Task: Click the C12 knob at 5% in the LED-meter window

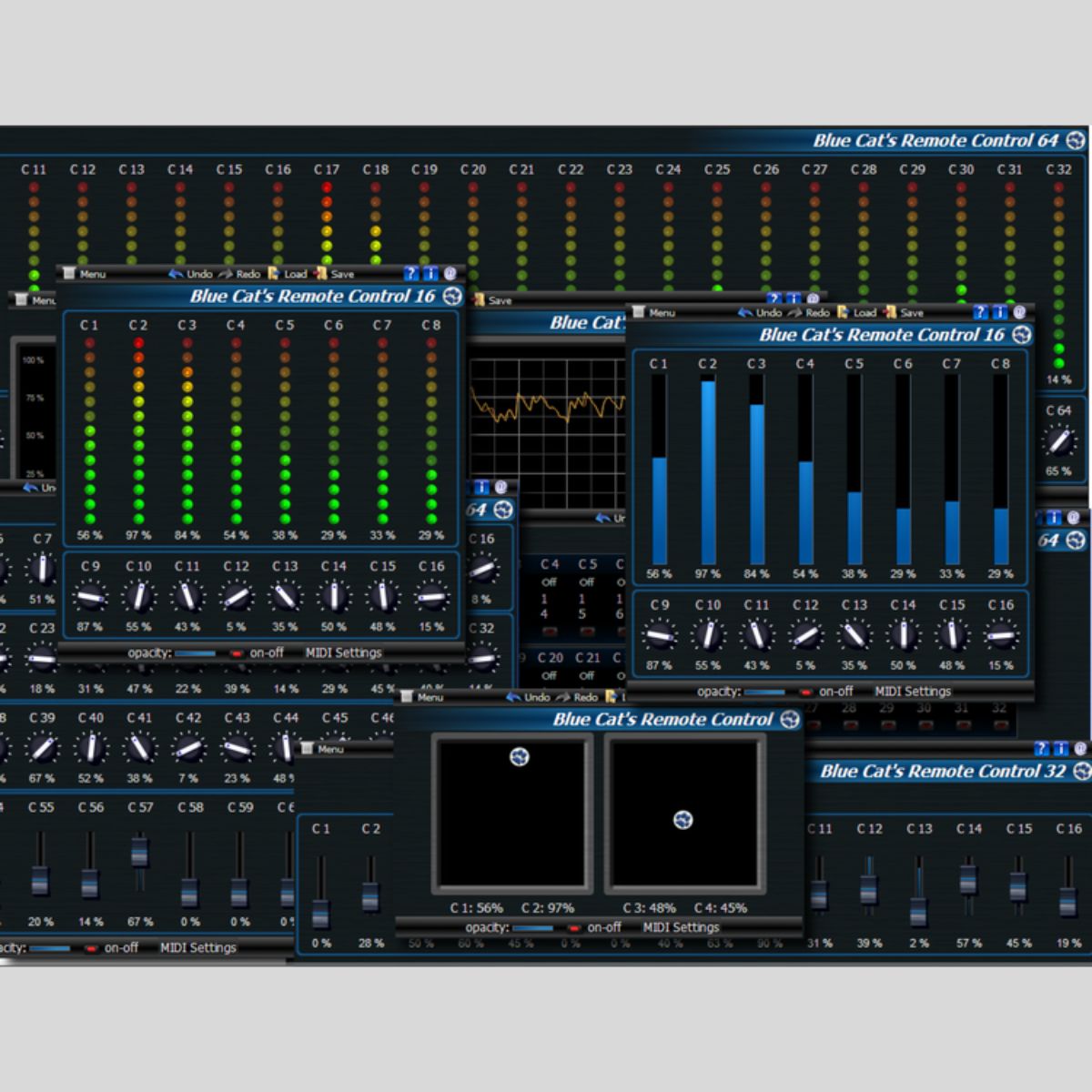Action: click(x=236, y=597)
